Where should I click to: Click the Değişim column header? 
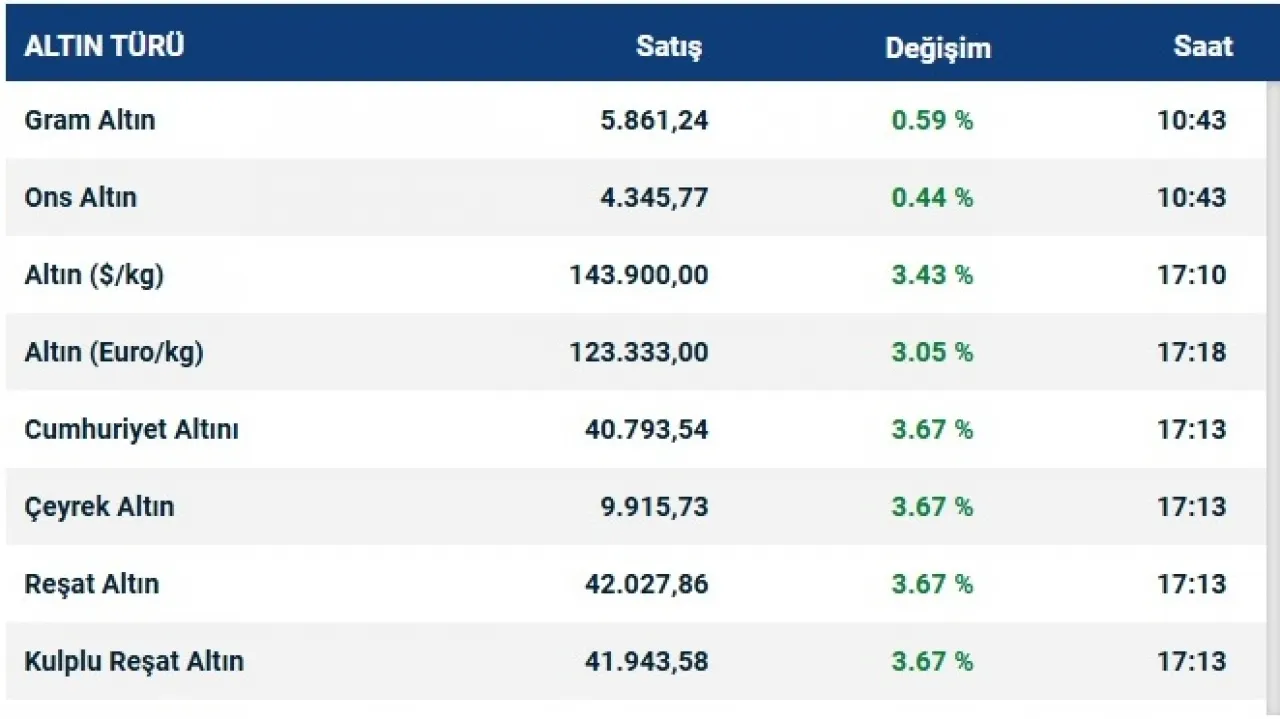pyautogui.click(x=937, y=47)
